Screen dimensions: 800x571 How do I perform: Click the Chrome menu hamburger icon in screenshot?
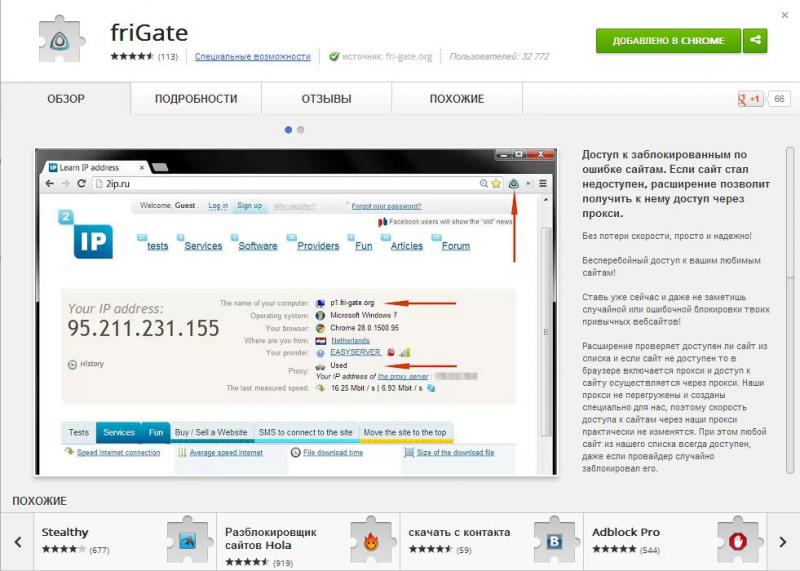pos(543,184)
